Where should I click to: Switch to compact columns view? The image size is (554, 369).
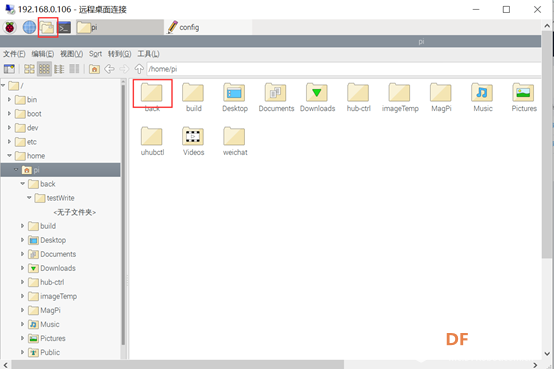[74, 69]
